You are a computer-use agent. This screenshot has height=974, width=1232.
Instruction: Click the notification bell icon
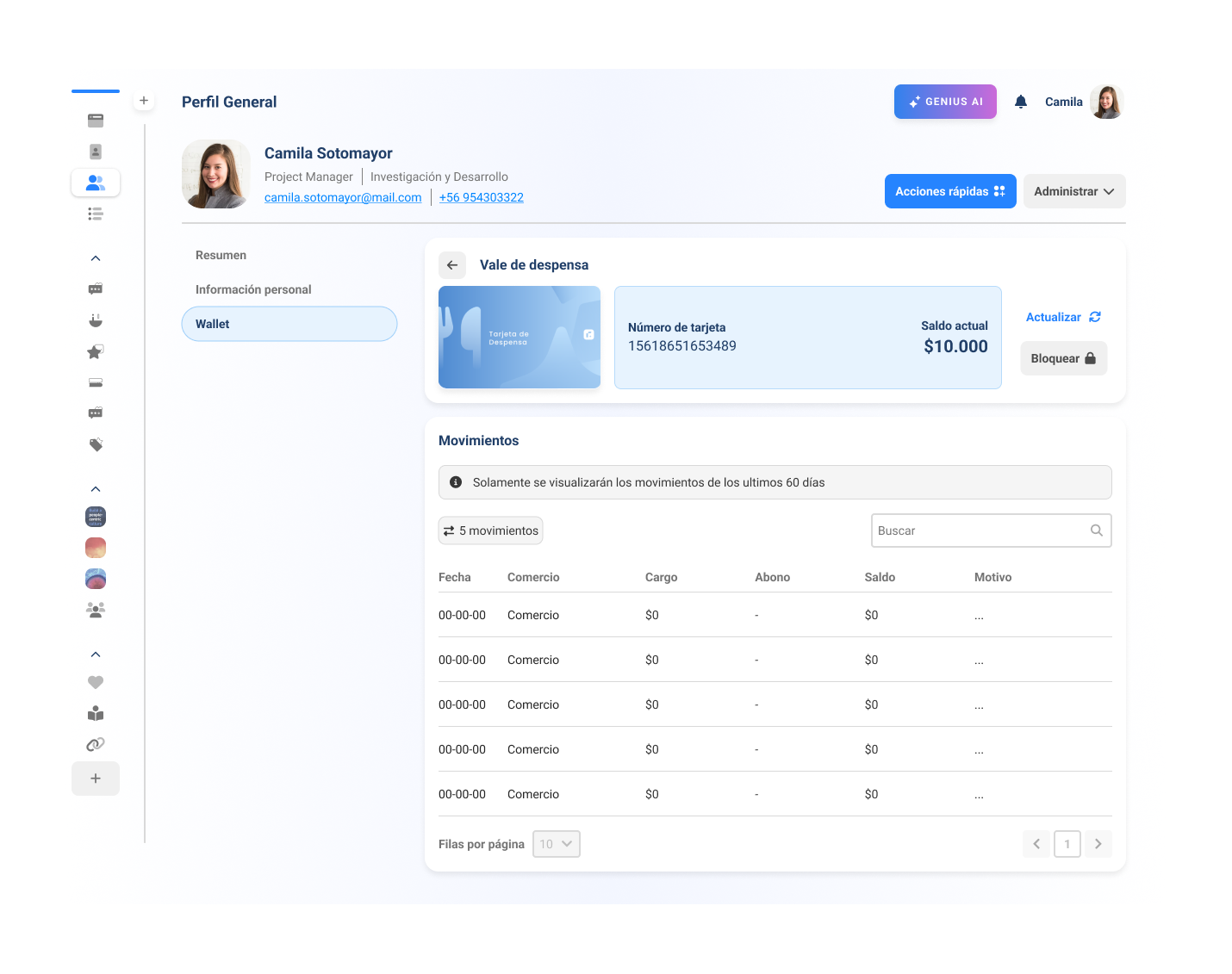[1021, 102]
